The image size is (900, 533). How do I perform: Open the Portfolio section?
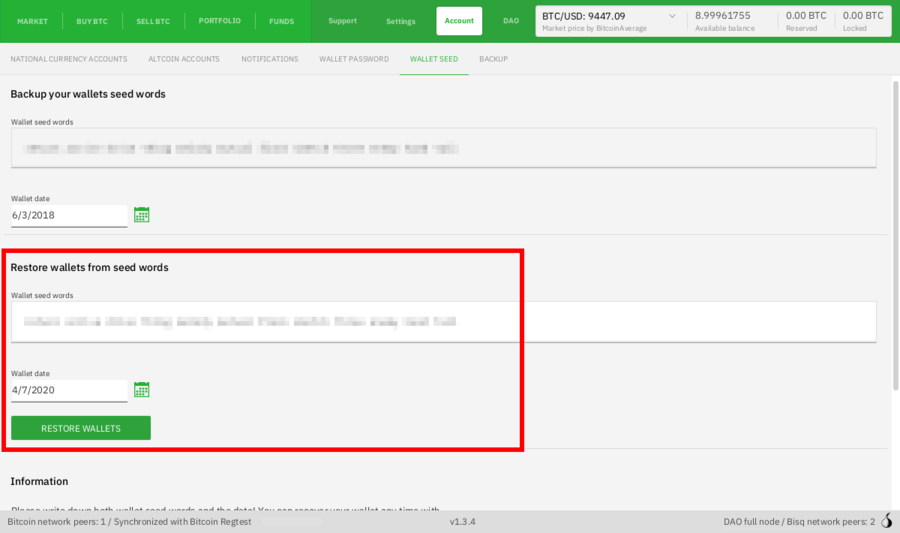[x=219, y=21]
